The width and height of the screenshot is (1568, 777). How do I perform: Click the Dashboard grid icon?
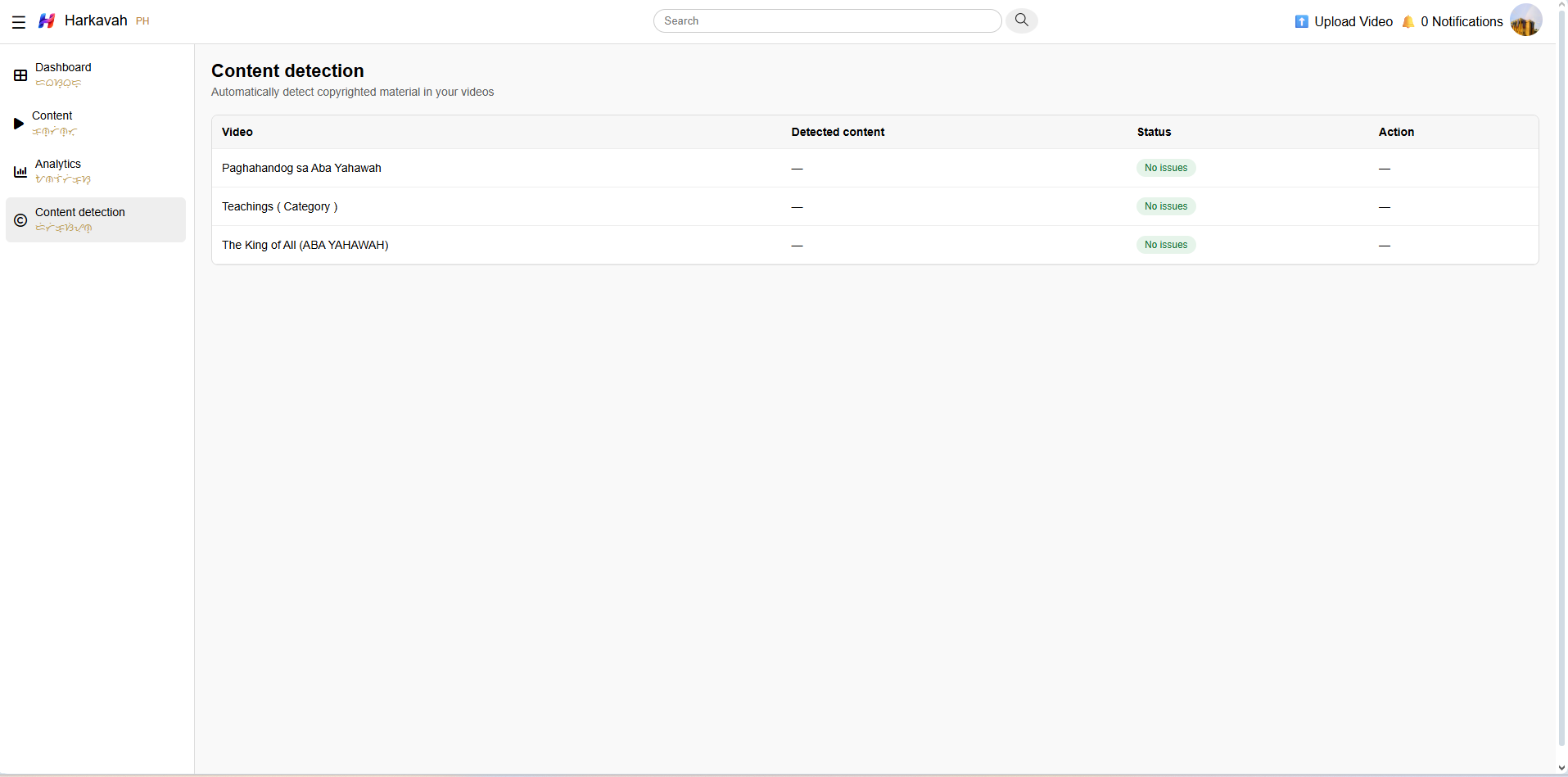20,75
